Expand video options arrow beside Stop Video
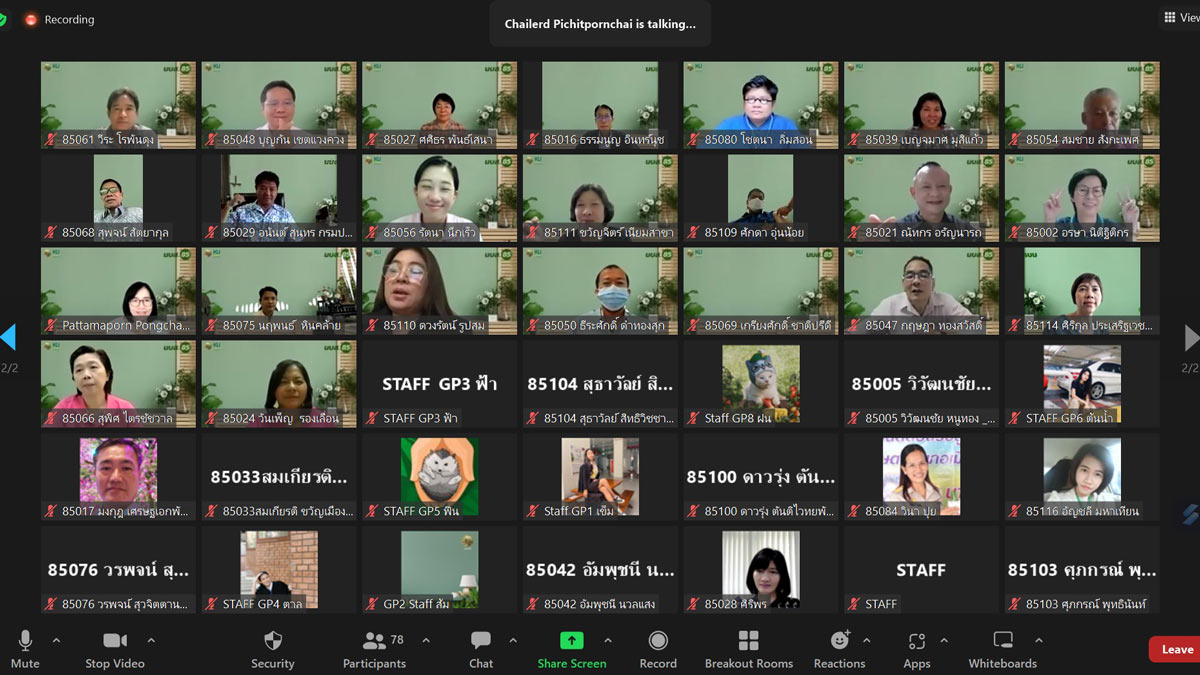Viewport: 1200px width, 675px height. click(151, 640)
